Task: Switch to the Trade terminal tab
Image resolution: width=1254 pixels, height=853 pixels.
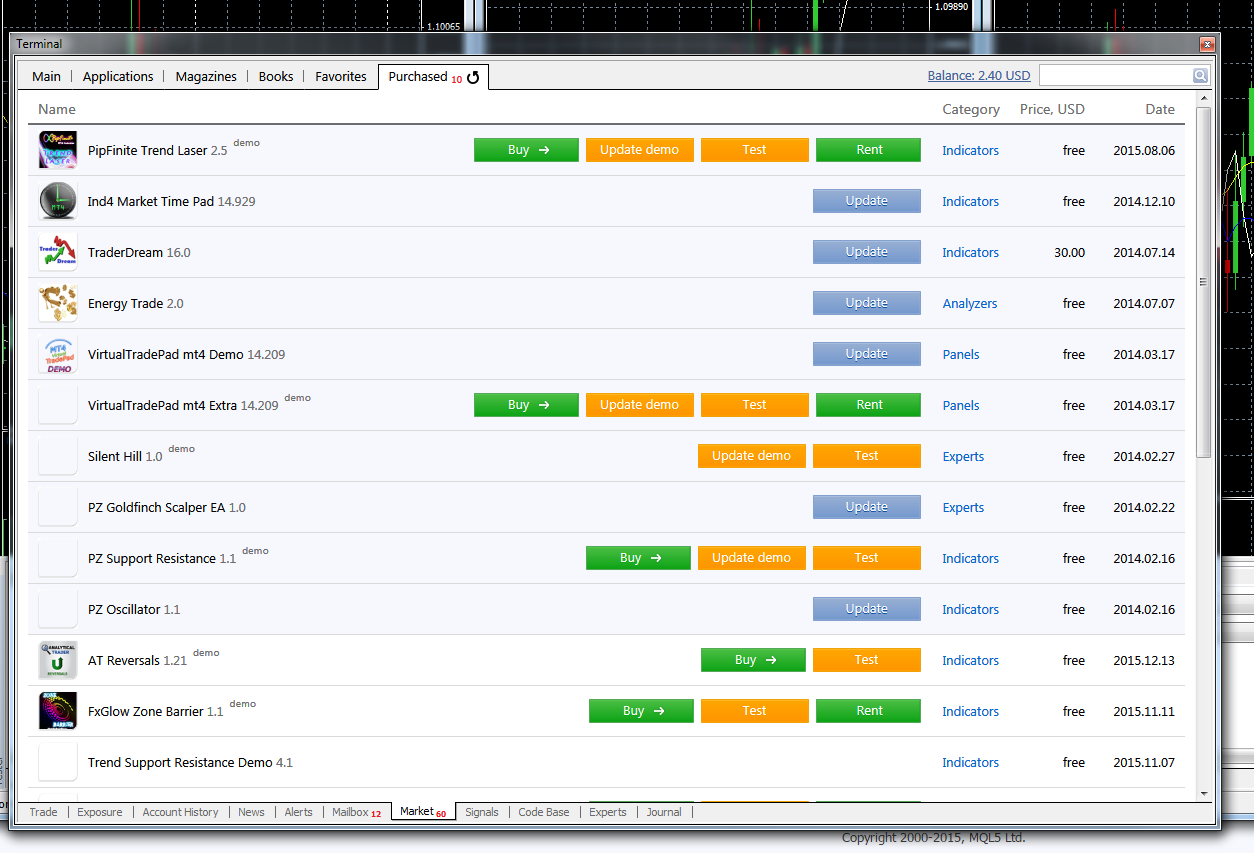Action: click(43, 812)
